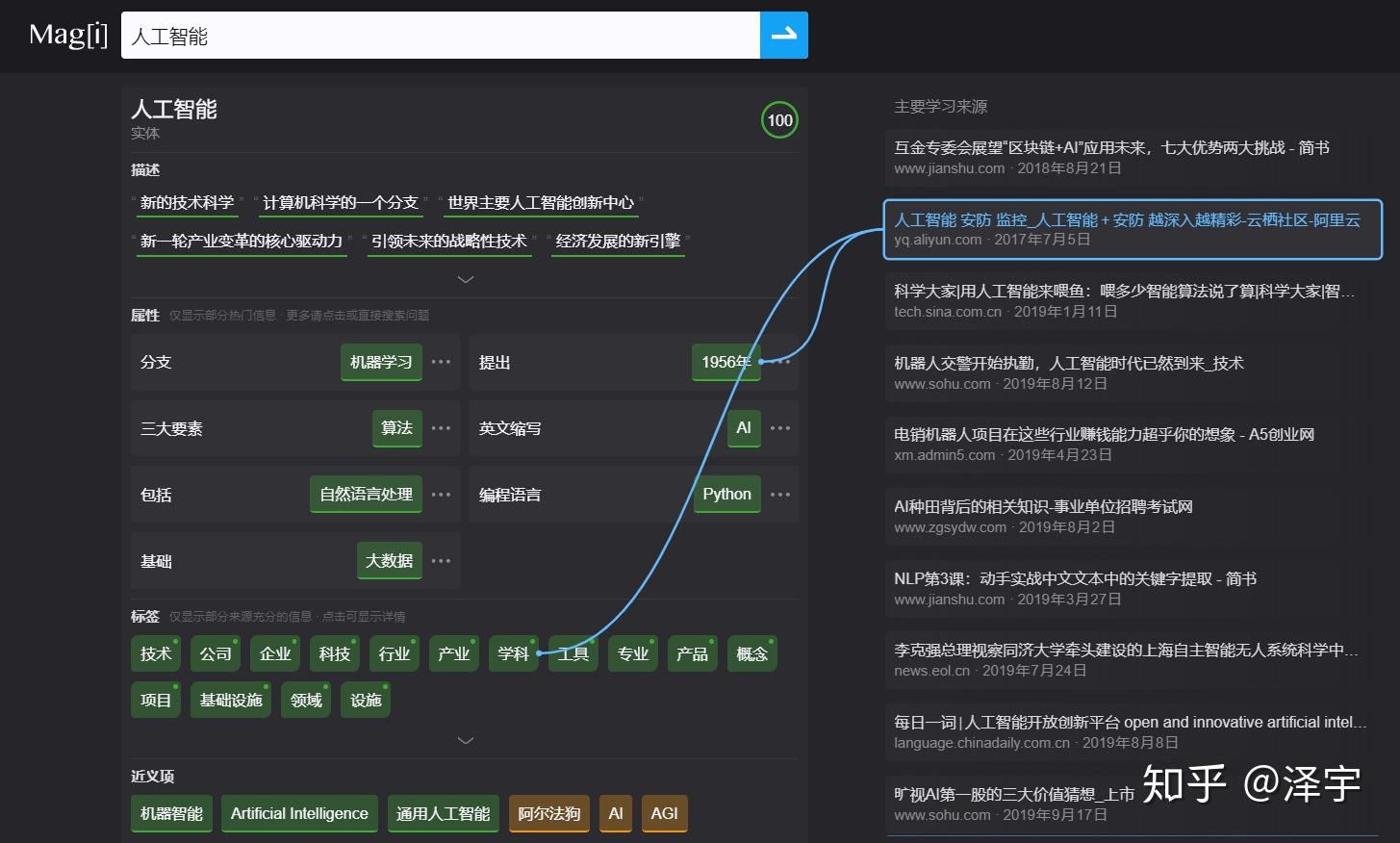Click the Artificial Intelligence synonym

coord(299,814)
